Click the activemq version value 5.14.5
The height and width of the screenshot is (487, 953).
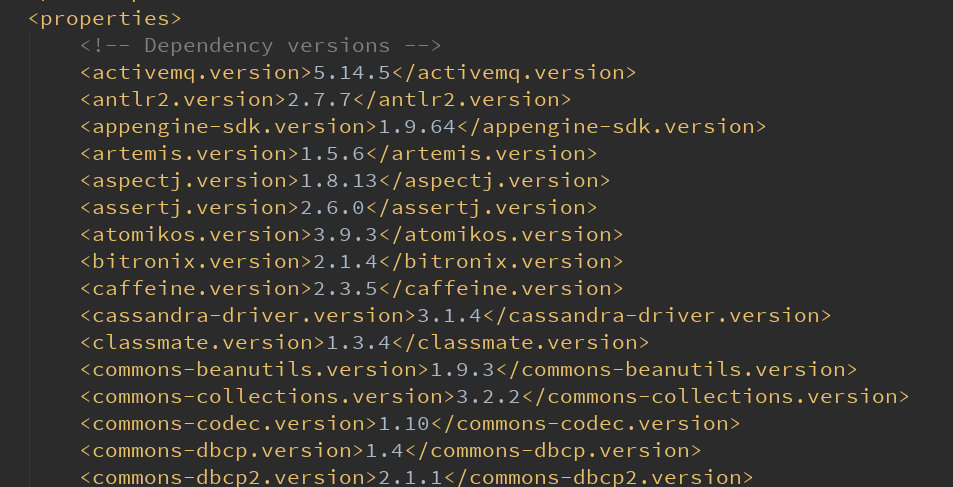(x=352, y=73)
